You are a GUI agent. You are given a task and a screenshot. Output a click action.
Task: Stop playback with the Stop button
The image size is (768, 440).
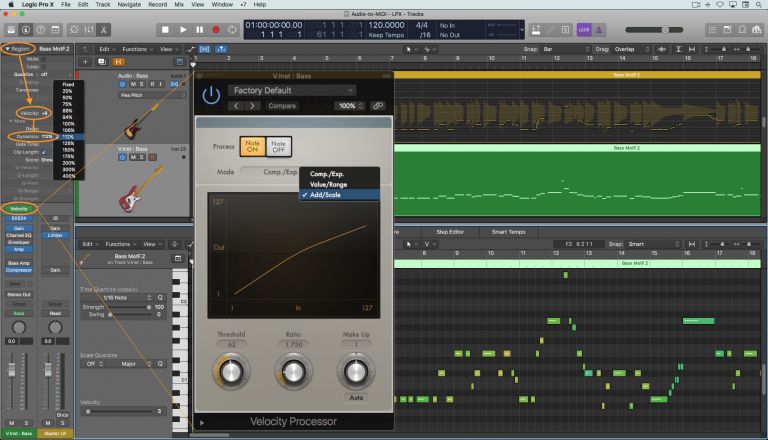165,30
